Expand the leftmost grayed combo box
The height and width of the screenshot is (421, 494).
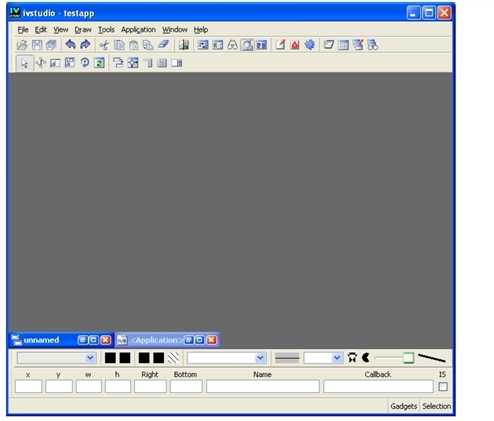point(90,358)
